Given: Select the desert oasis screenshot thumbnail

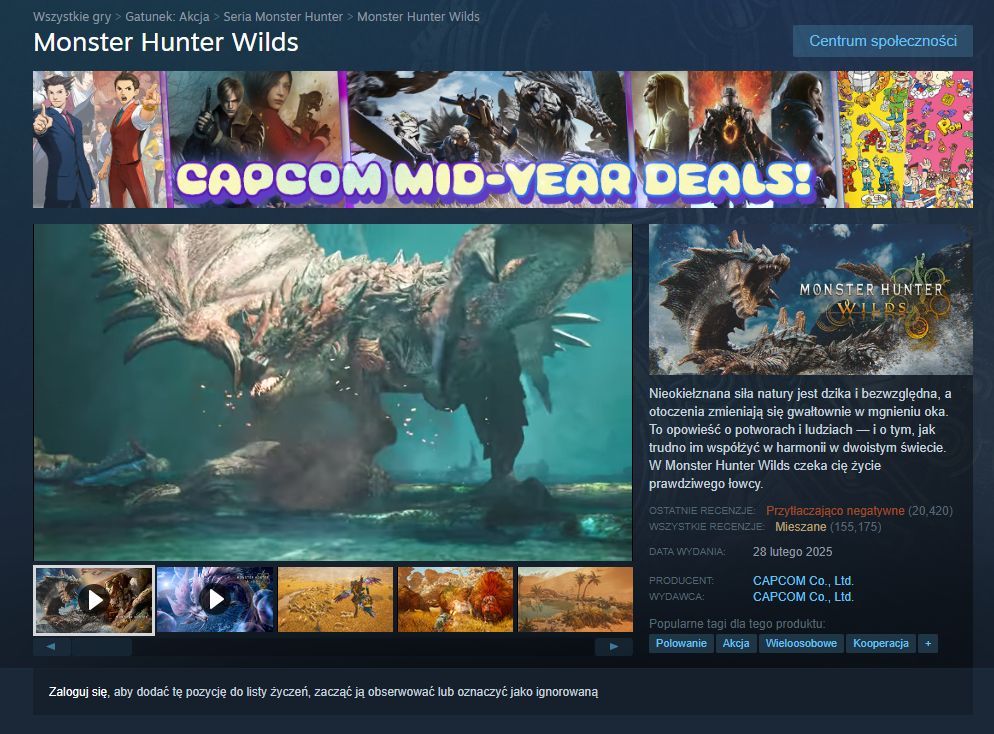Looking at the screenshot, I should [x=576, y=599].
